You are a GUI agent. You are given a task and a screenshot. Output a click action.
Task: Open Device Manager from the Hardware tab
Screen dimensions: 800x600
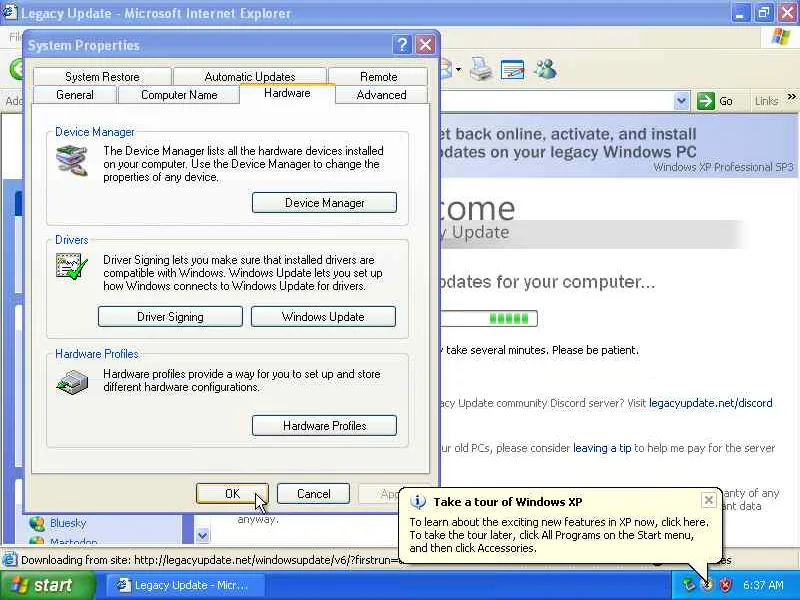[x=324, y=203]
